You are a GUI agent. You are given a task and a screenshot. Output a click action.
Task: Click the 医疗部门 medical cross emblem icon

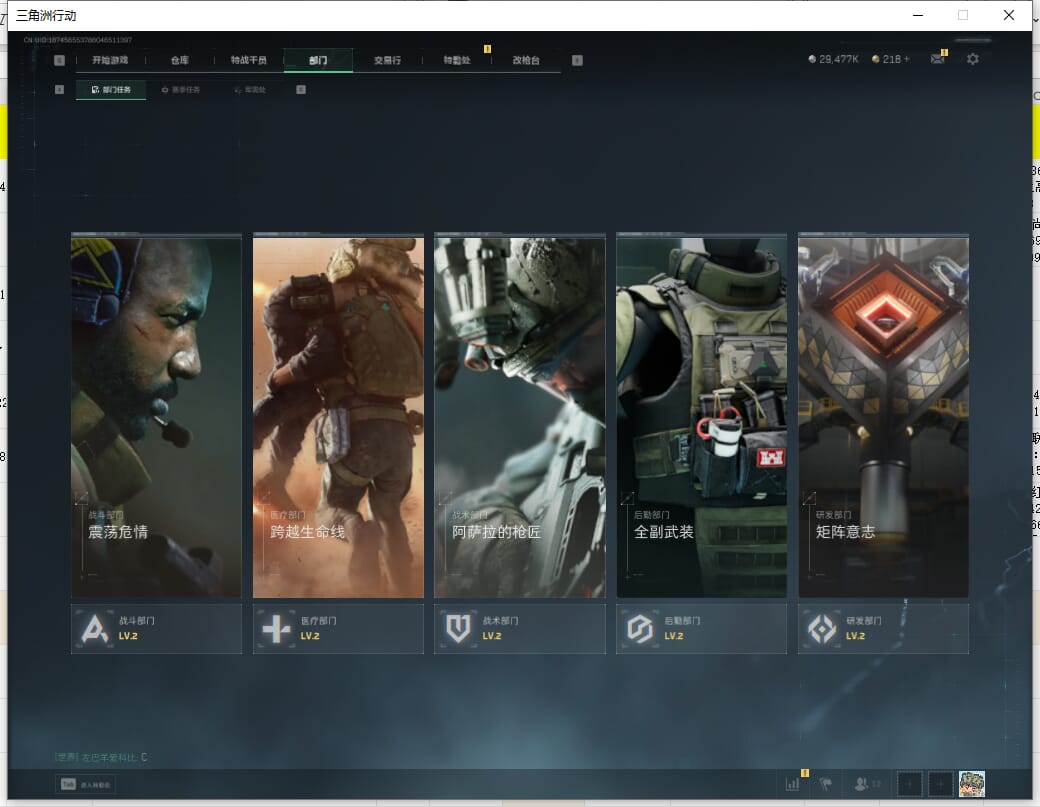pyautogui.click(x=276, y=629)
